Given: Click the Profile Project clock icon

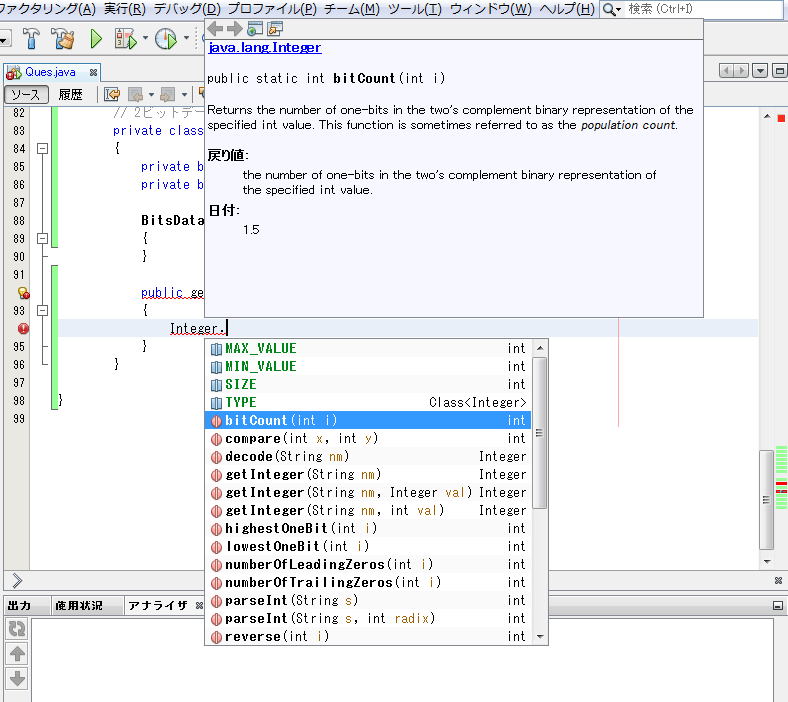Looking at the screenshot, I should click(x=166, y=39).
